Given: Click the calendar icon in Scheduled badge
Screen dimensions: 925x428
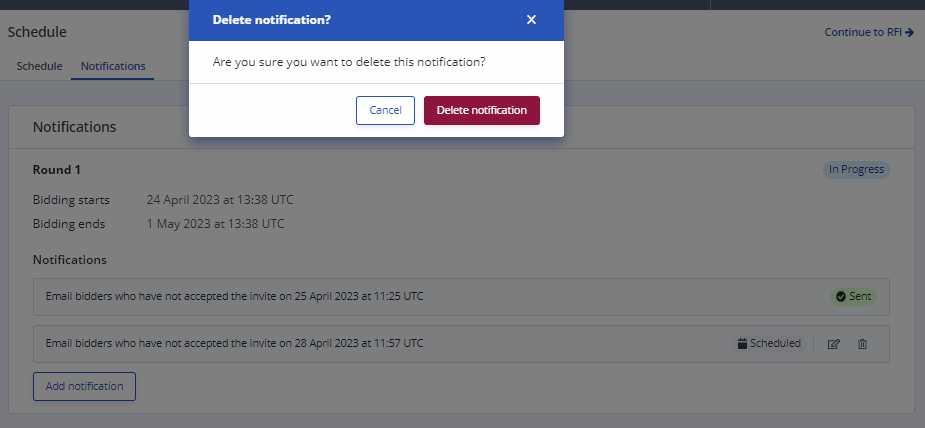Looking at the screenshot, I should click(x=742, y=344).
